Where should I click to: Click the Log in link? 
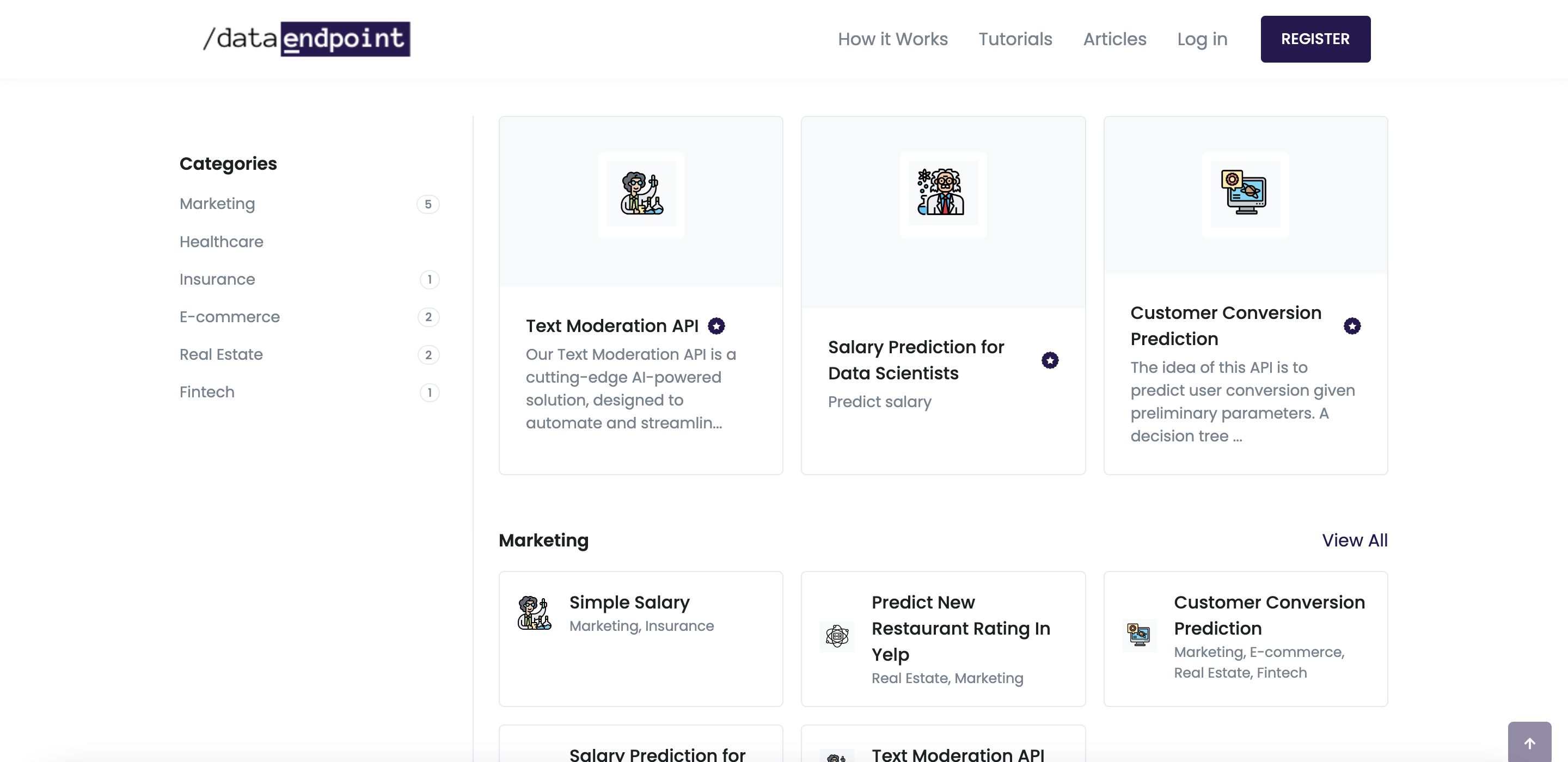coord(1202,39)
